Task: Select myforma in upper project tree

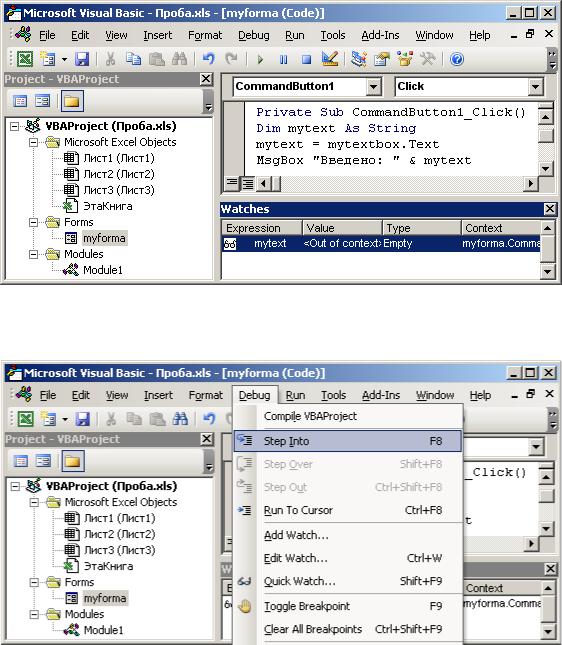Action: (x=105, y=239)
